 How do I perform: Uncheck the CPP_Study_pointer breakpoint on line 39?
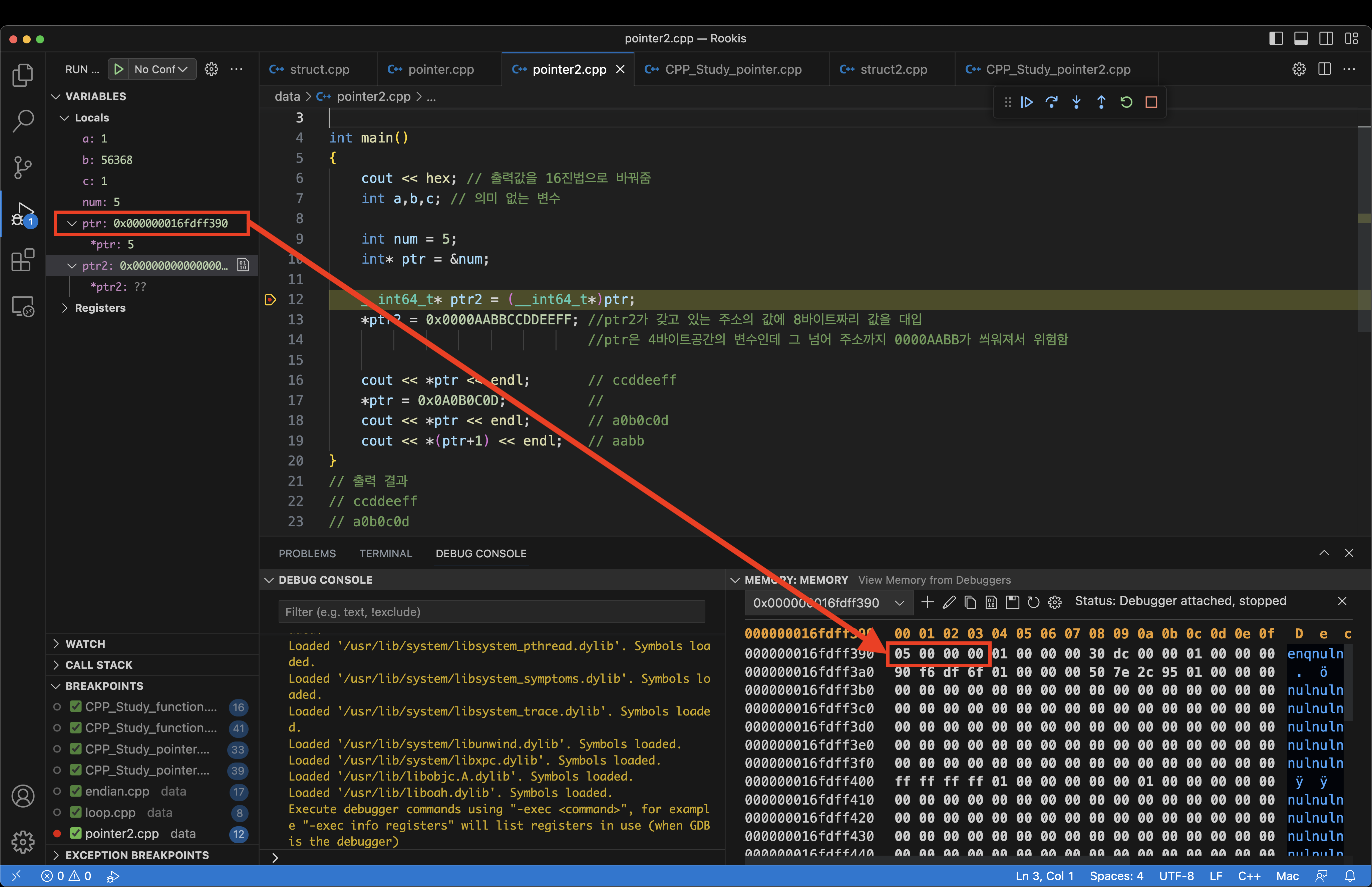pos(75,770)
